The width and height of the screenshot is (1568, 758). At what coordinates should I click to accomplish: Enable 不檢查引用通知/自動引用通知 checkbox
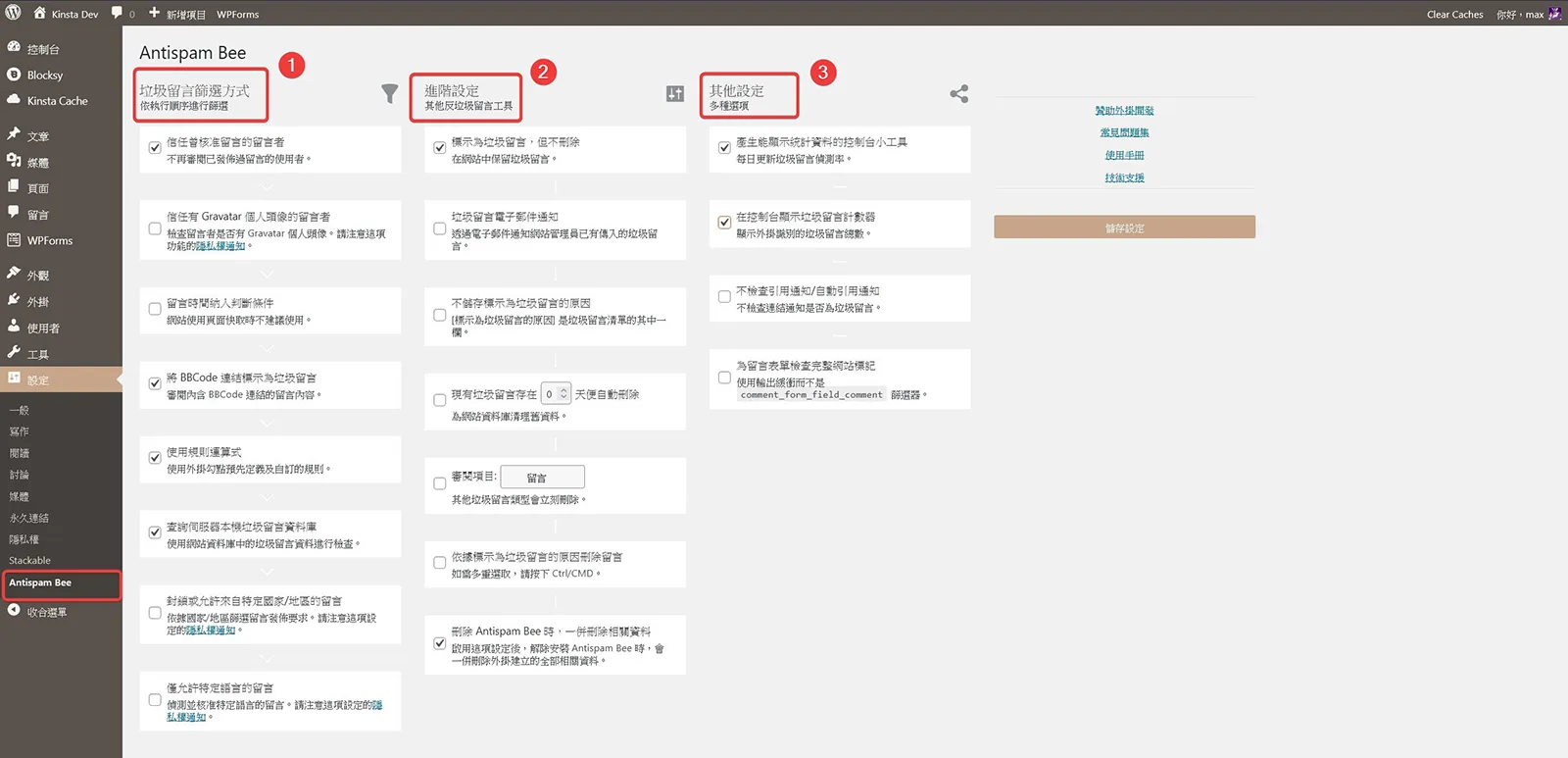coord(724,296)
